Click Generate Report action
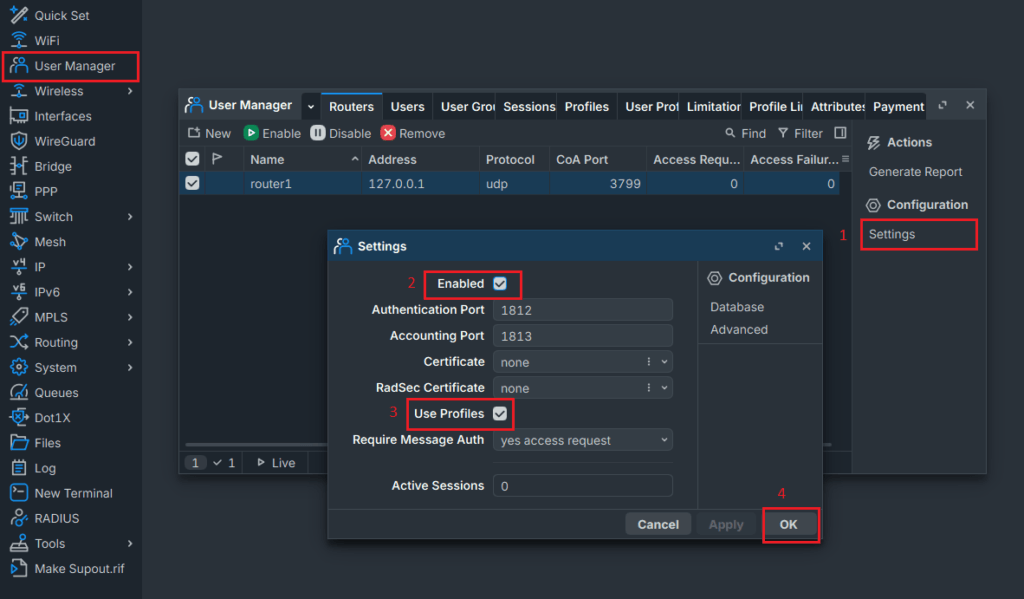The image size is (1024, 599). pyautogui.click(x=915, y=172)
